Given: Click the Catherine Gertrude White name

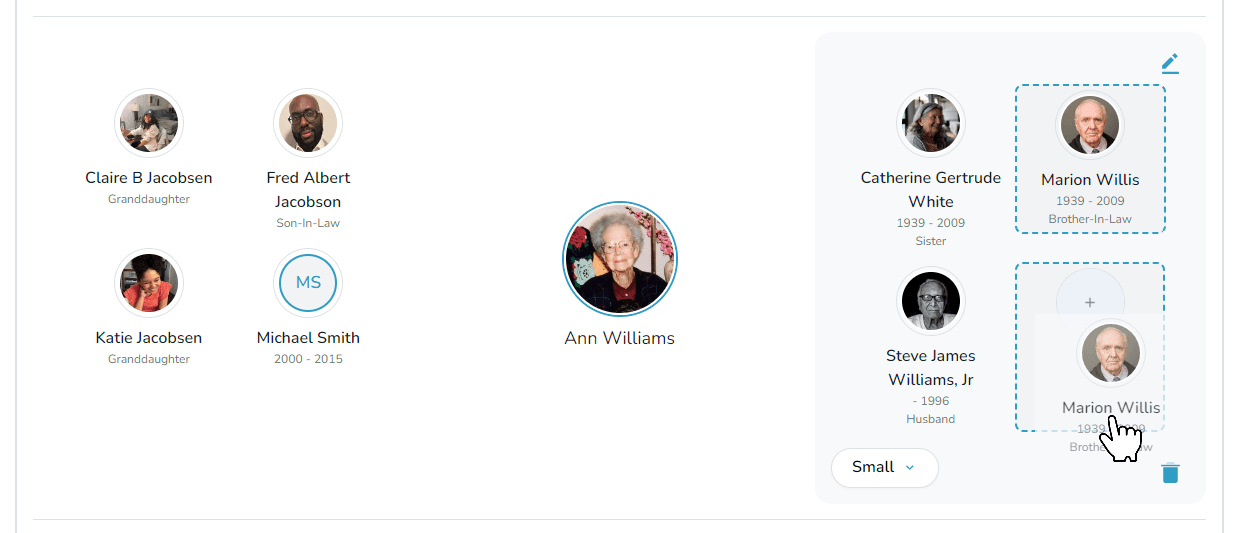Looking at the screenshot, I should point(931,190).
